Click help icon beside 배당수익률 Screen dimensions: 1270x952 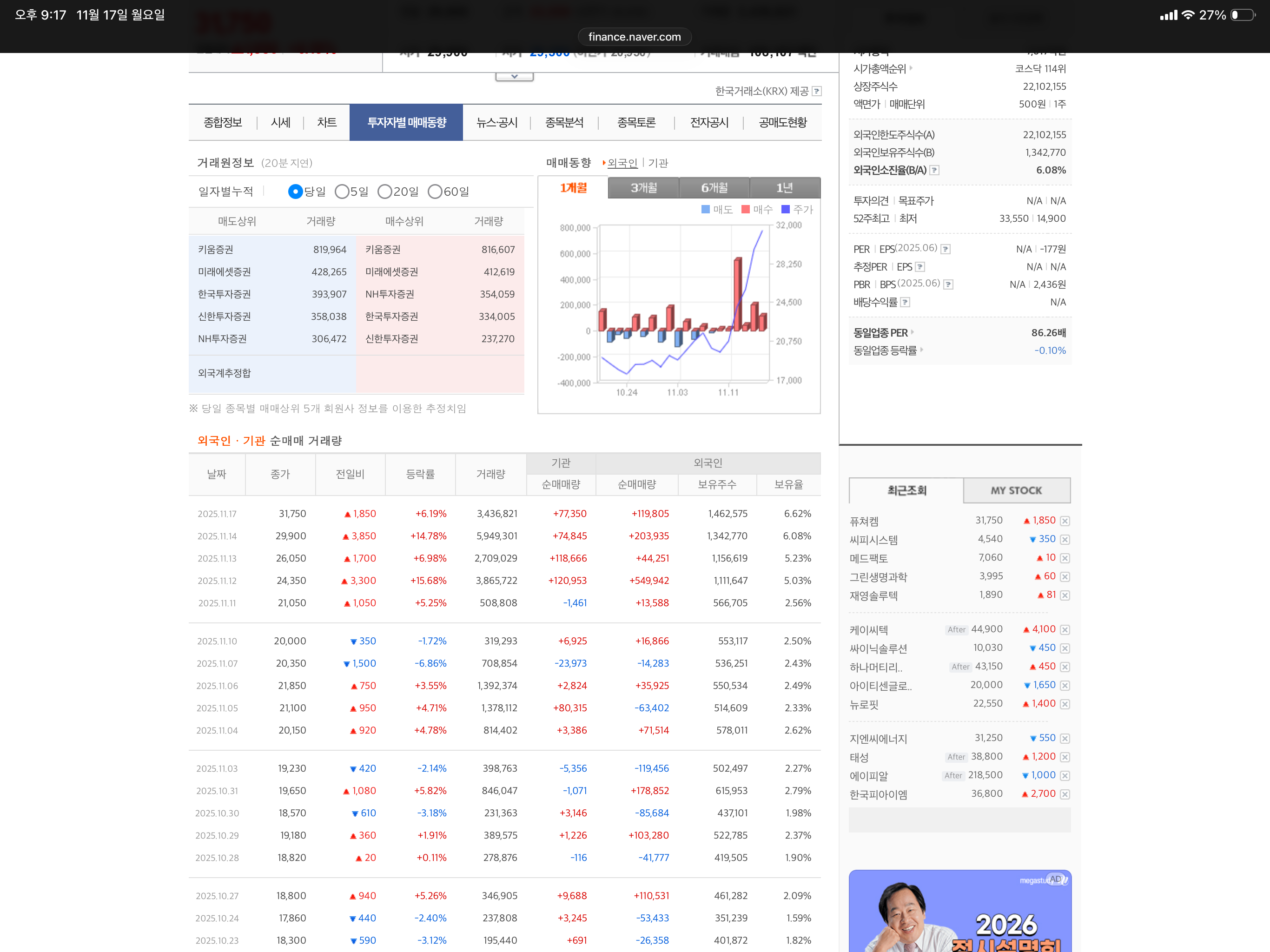(905, 302)
